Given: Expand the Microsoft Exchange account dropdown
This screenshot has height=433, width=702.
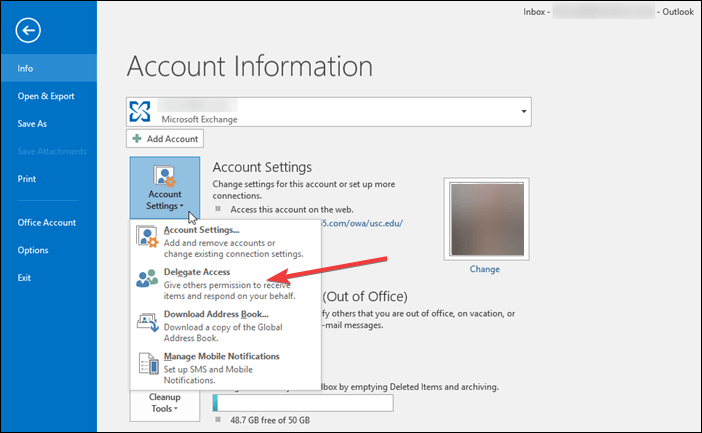Looking at the screenshot, I should tap(523, 111).
